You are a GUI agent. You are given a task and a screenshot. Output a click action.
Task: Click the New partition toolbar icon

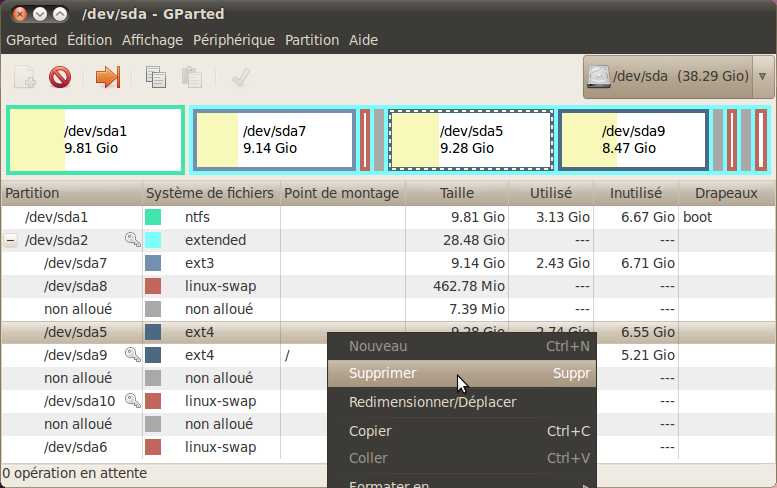tap(25, 77)
